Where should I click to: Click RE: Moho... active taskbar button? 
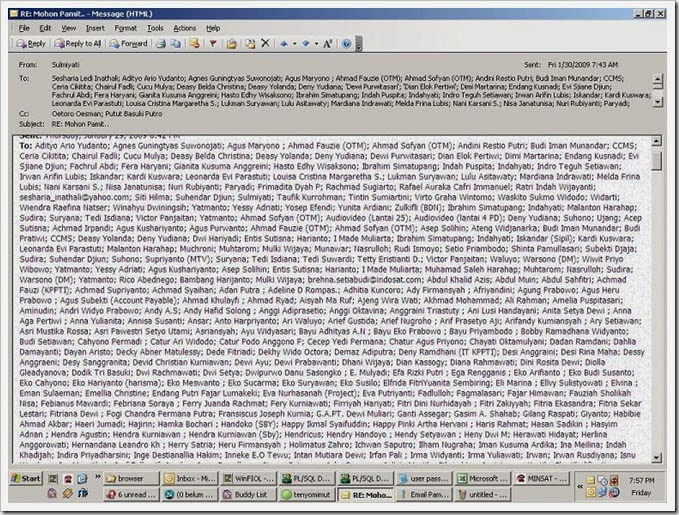coord(366,494)
